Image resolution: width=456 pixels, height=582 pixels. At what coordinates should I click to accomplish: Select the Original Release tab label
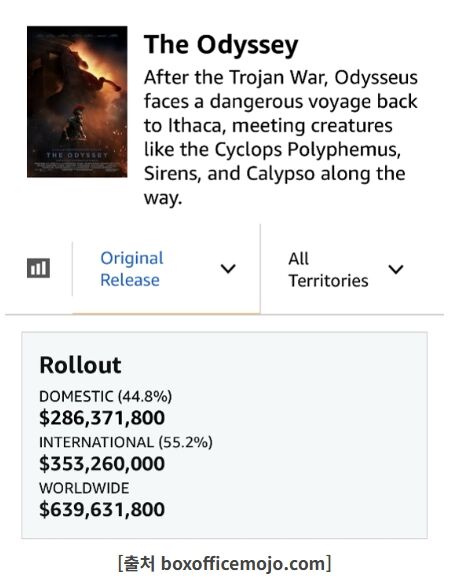point(132,269)
